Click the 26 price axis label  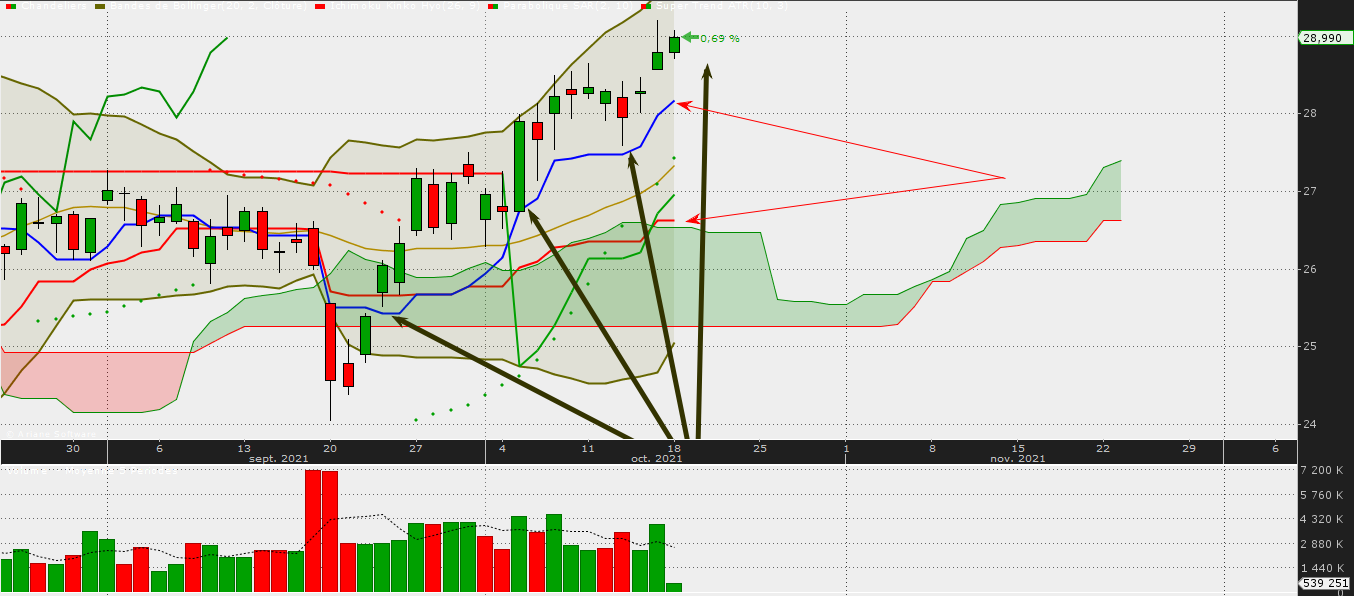(1310, 269)
